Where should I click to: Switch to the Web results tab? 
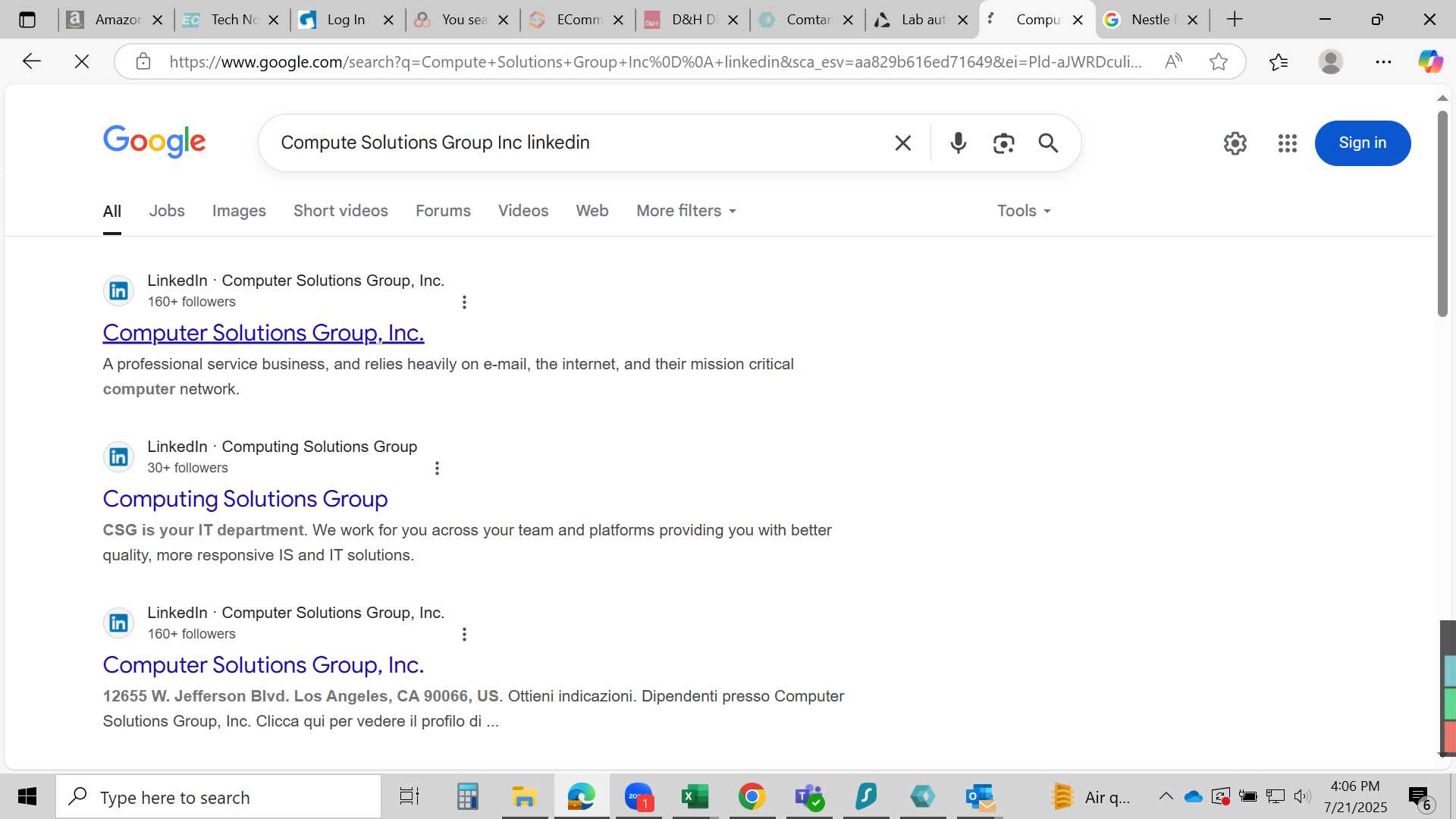(592, 211)
